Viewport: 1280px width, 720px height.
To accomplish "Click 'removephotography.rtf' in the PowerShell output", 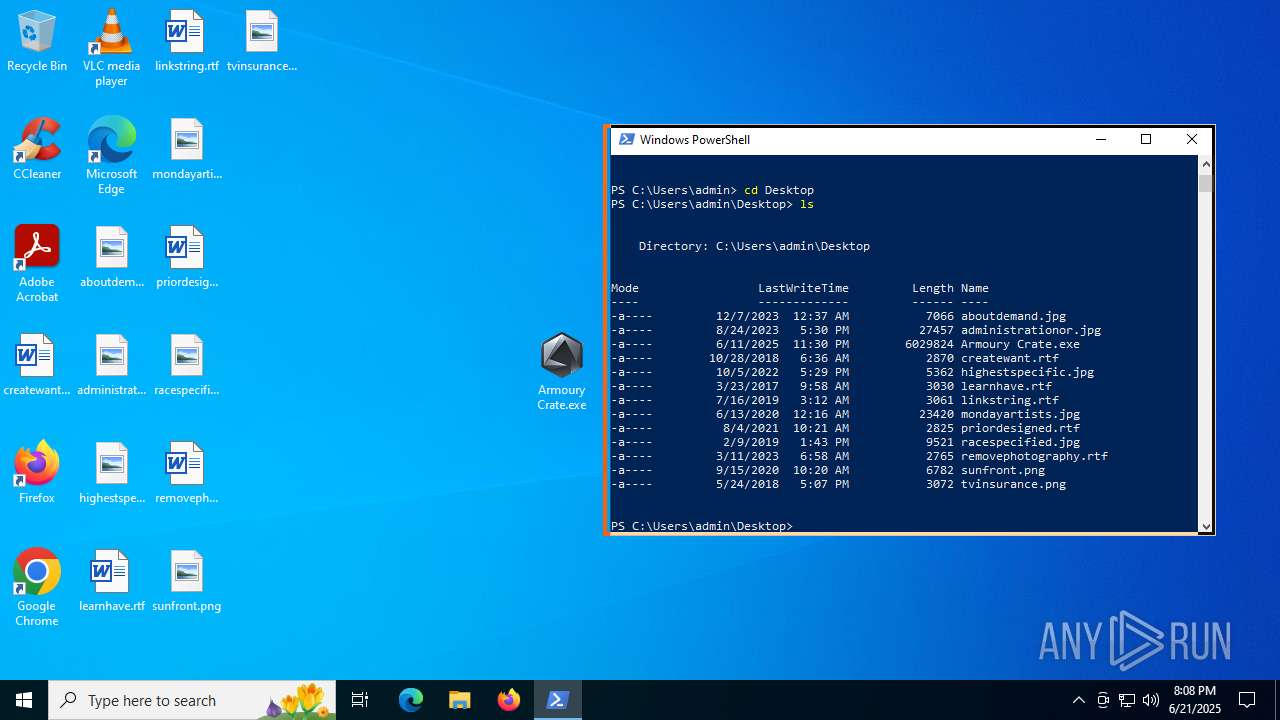I will (1034, 456).
